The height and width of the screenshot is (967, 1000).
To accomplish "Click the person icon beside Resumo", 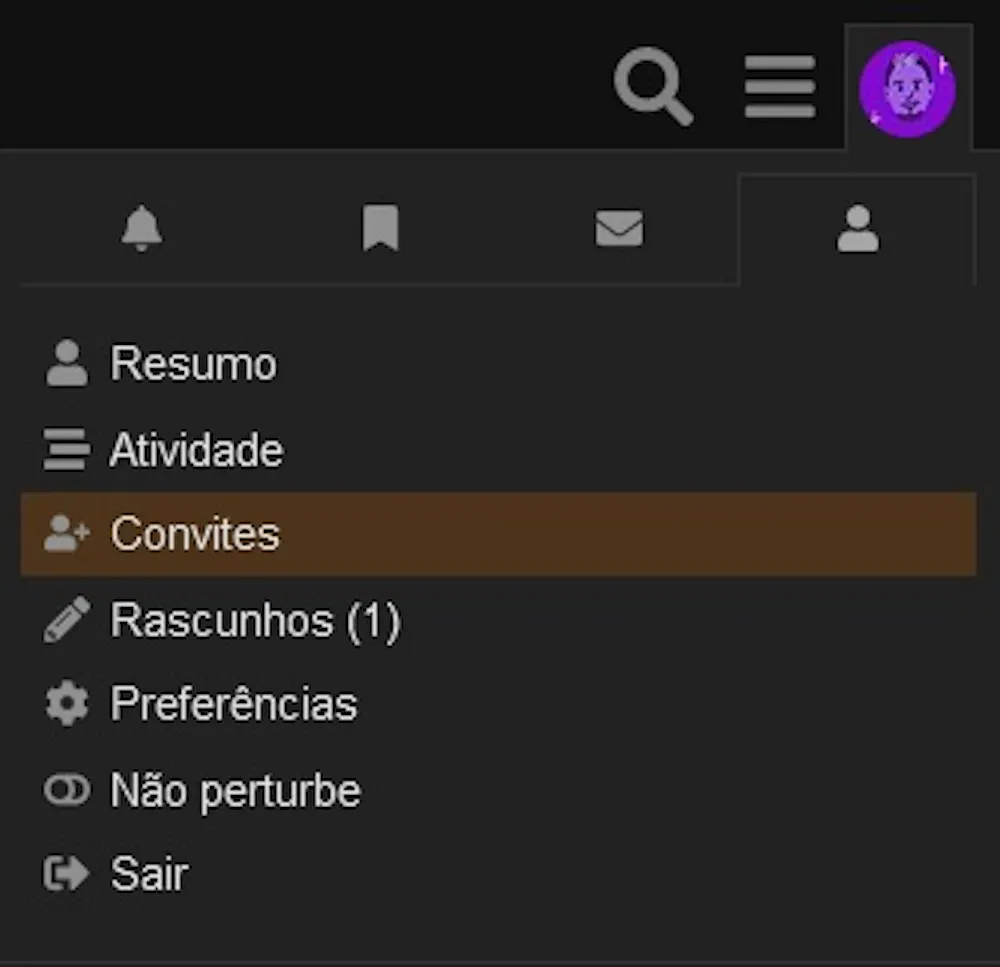I will pyautogui.click(x=67, y=363).
